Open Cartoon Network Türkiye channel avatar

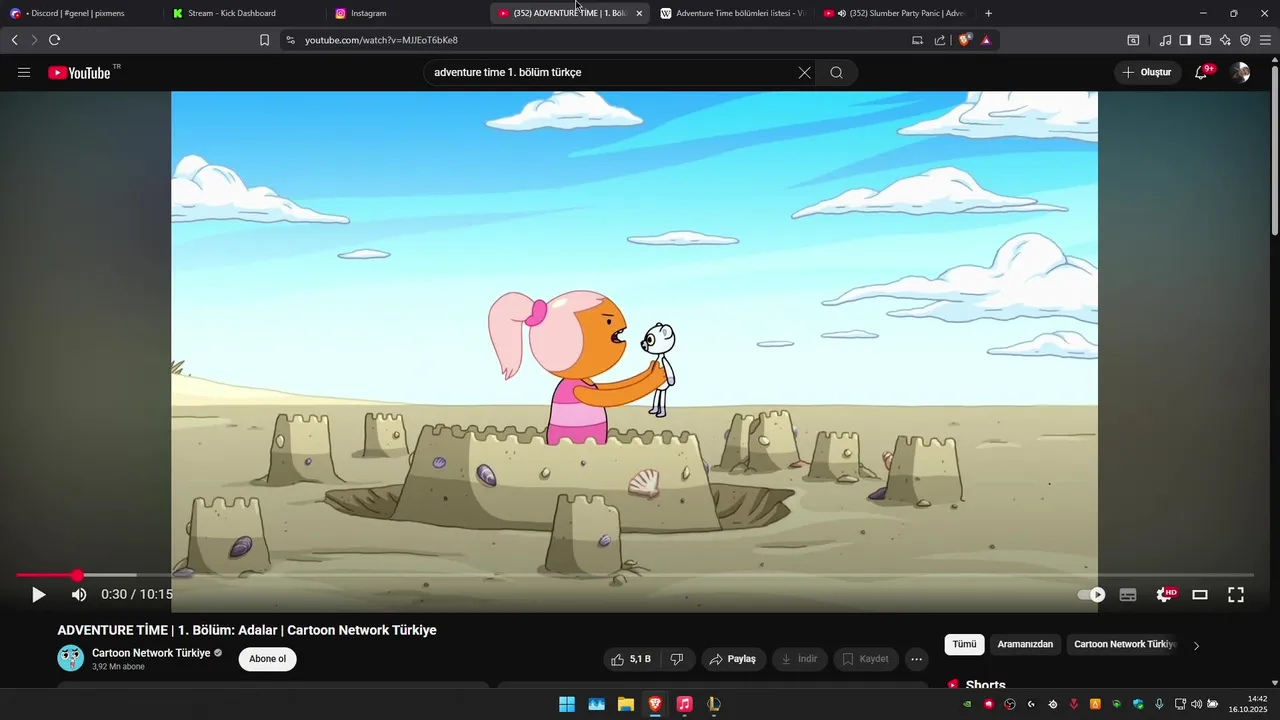70,658
